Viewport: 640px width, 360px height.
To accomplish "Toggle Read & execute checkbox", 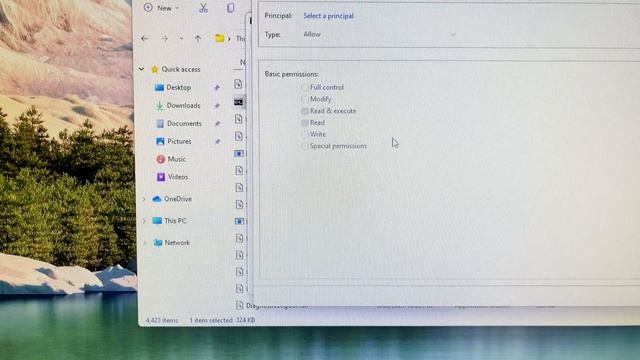I will pos(305,111).
